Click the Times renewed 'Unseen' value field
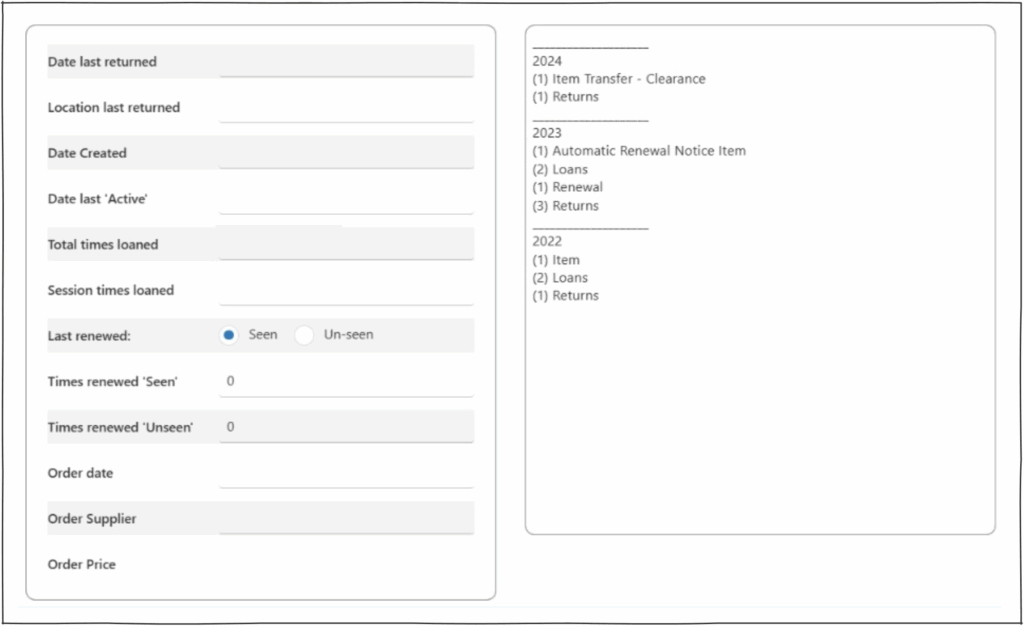Screen dimensions: 1024x626 point(346,427)
